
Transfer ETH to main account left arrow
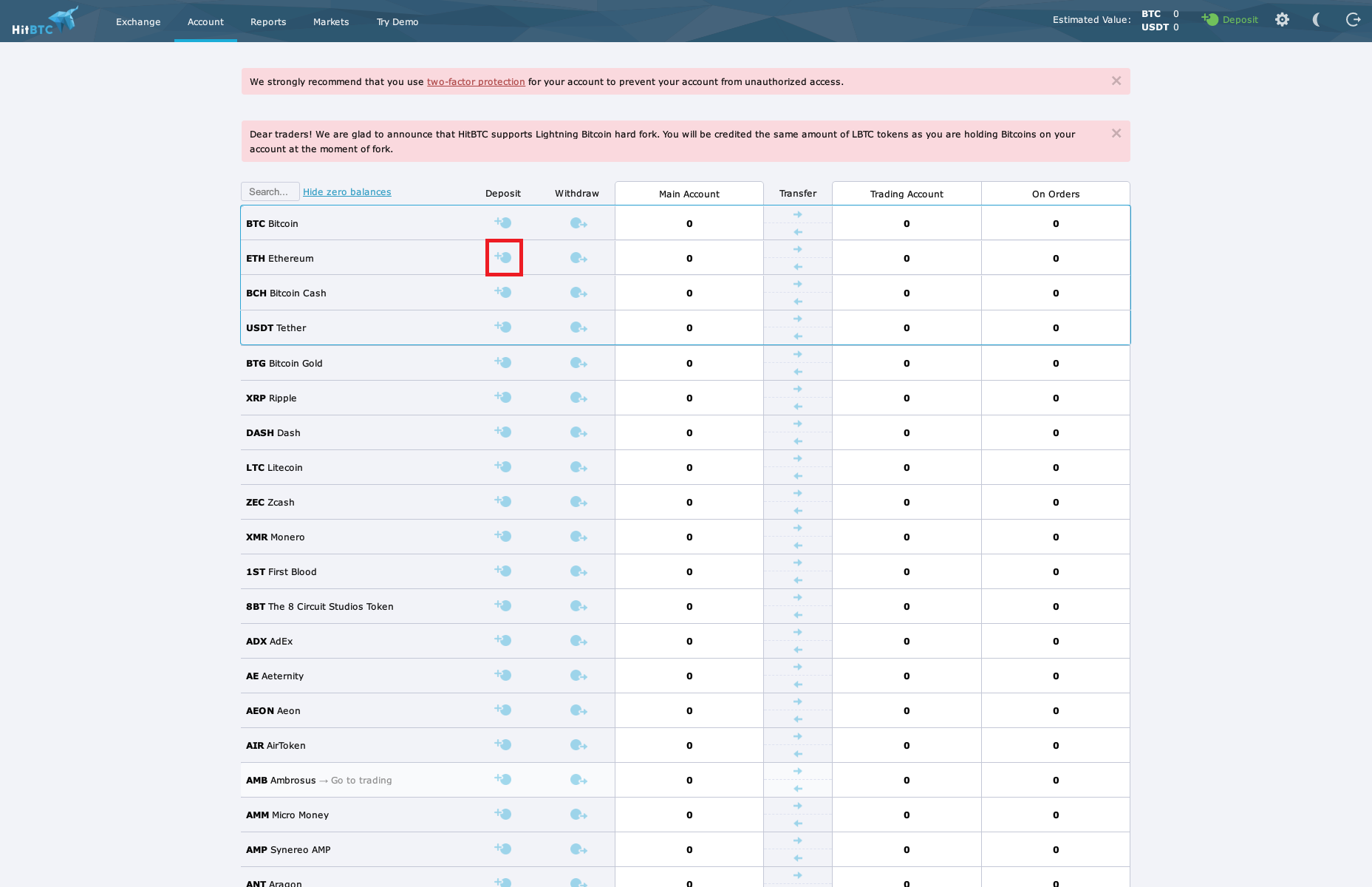pyautogui.click(x=798, y=267)
